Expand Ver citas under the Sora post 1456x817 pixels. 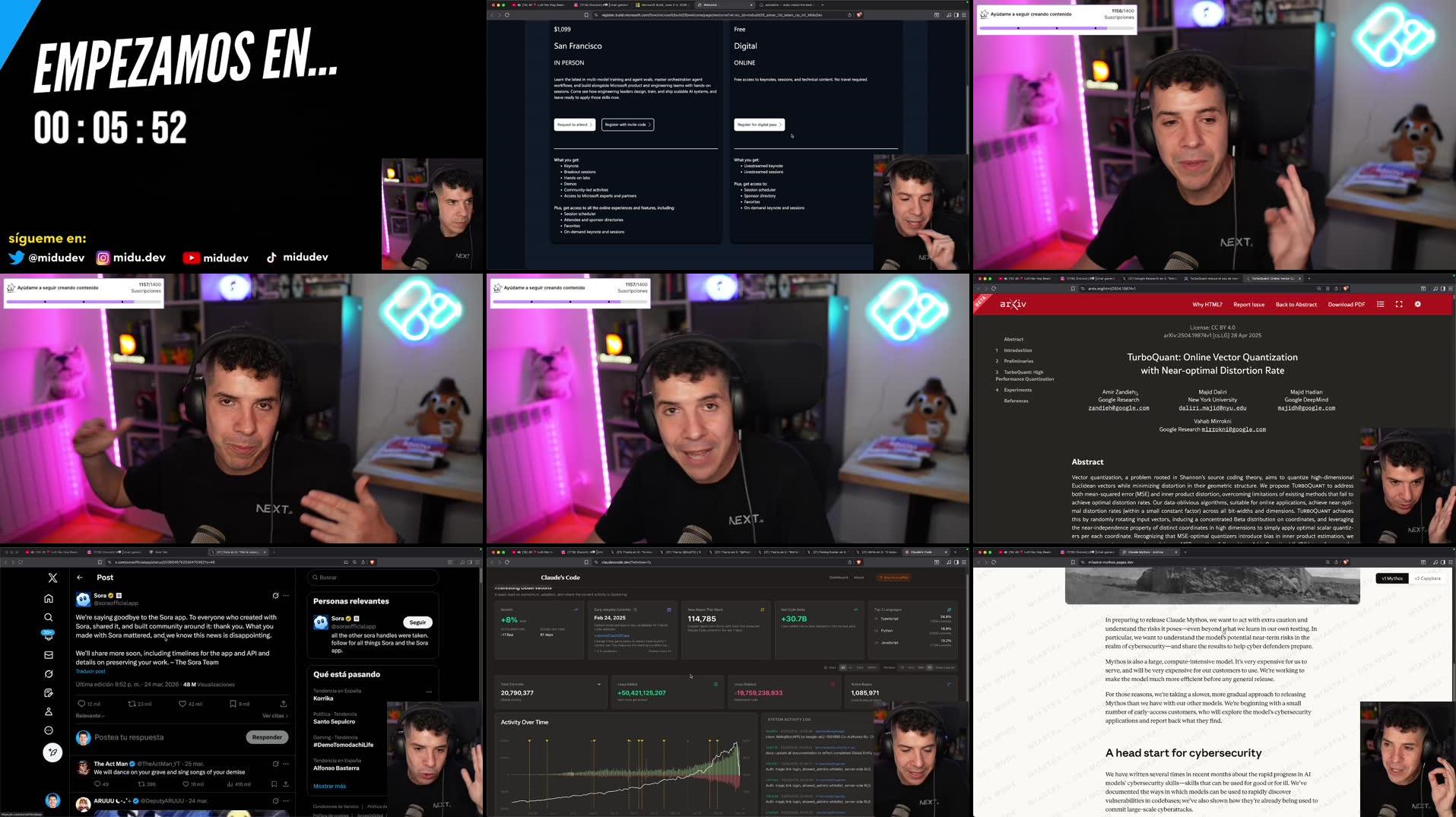click(275, 716)
